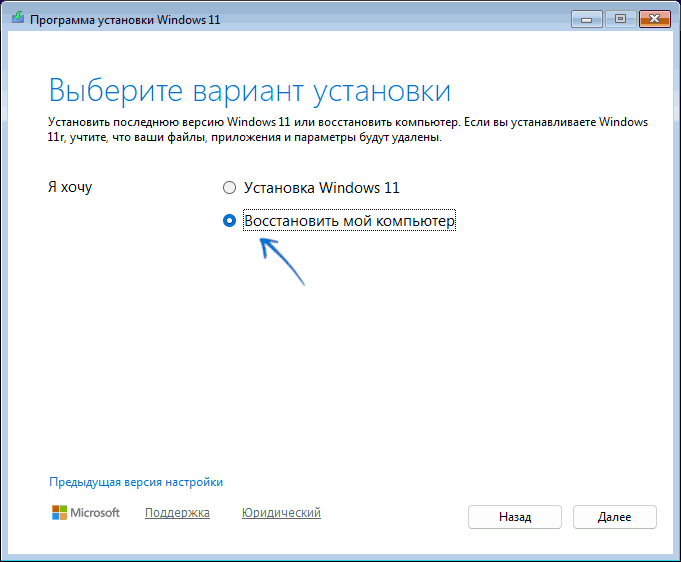
Task: Click the "Назад" button
Action: 515,517
